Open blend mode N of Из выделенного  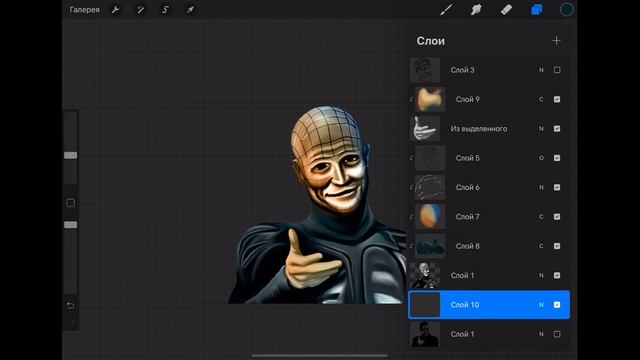coord(541,129)
